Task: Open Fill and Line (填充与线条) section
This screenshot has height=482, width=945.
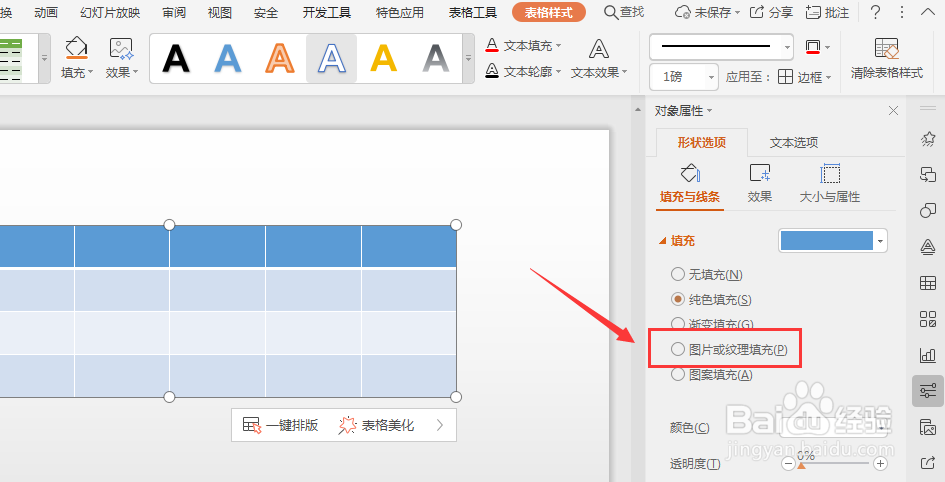Action: 689,184
